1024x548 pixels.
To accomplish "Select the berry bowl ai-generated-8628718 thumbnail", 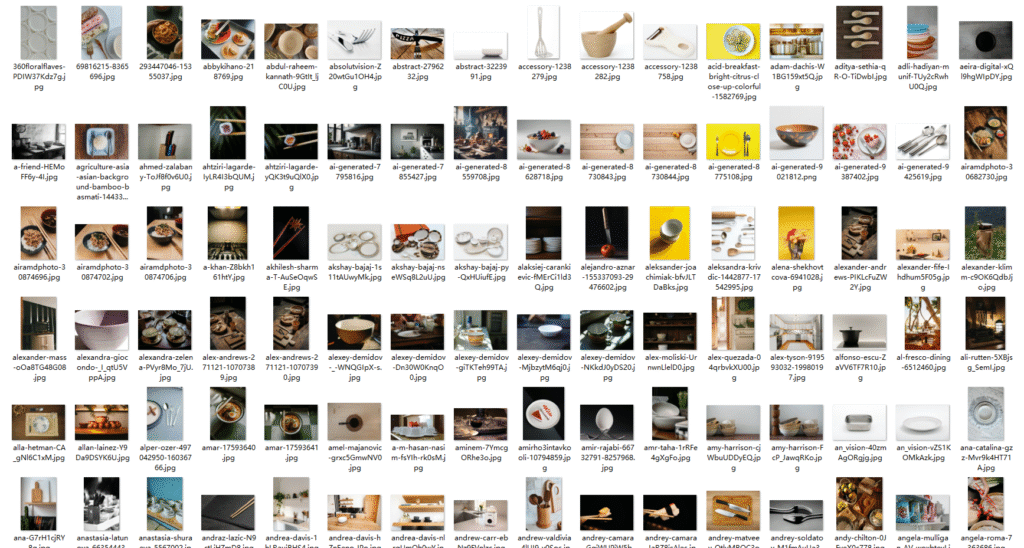I will (543, 140).
